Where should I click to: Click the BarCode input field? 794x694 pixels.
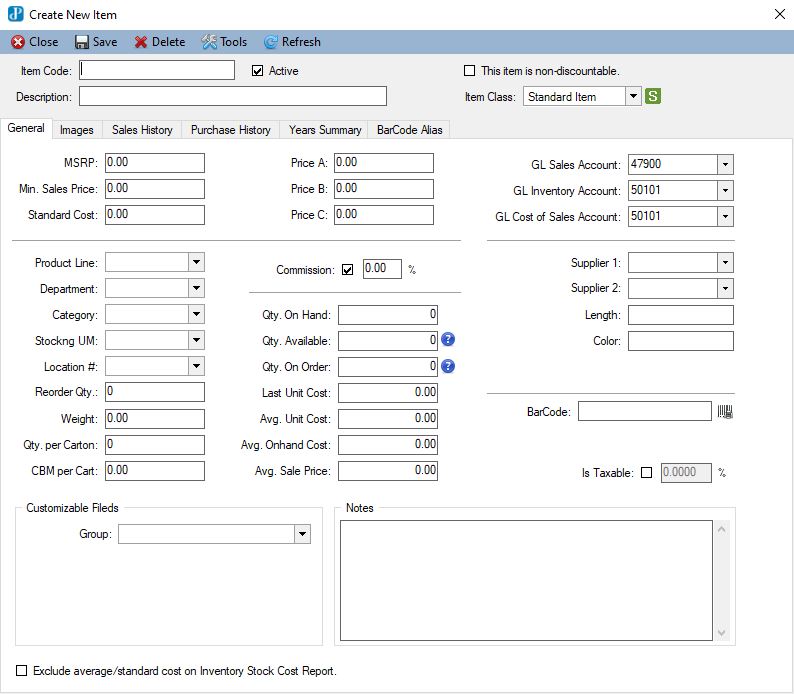point(645,411)
